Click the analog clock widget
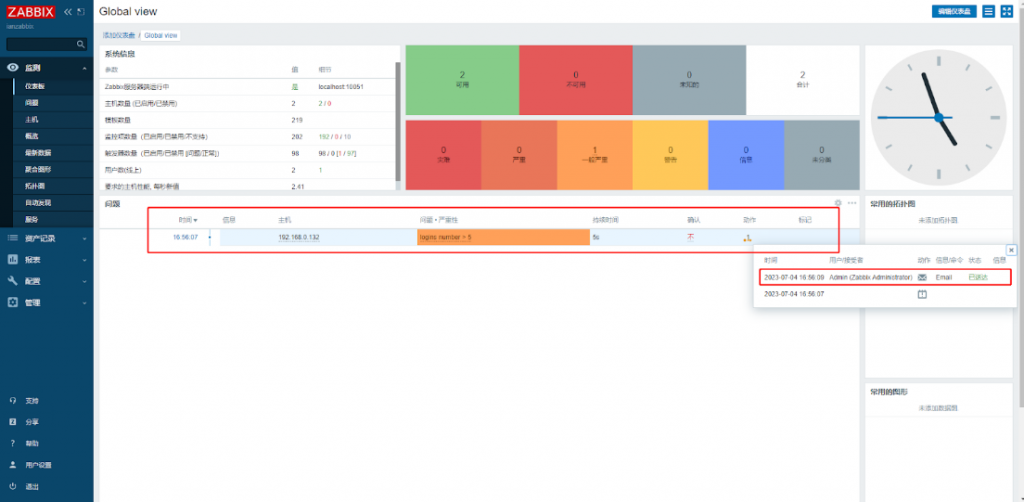1024x502 pixels. click(938, 118)
